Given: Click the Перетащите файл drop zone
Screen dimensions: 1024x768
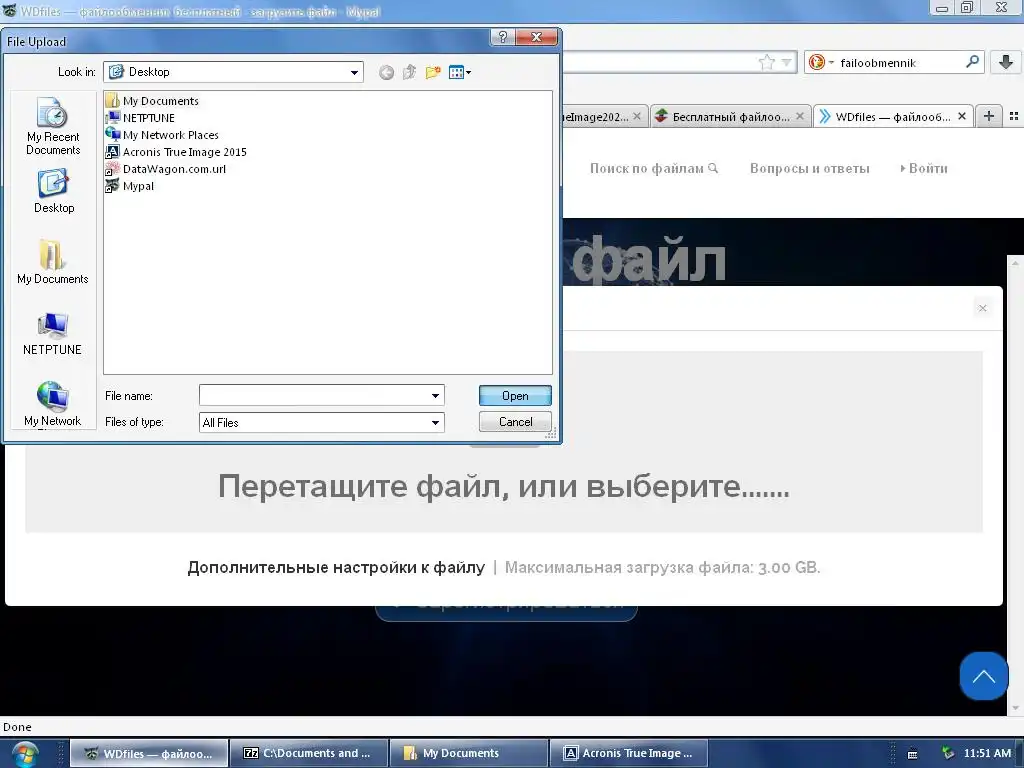Looking at the screenshot, I should tap(504, 487).
